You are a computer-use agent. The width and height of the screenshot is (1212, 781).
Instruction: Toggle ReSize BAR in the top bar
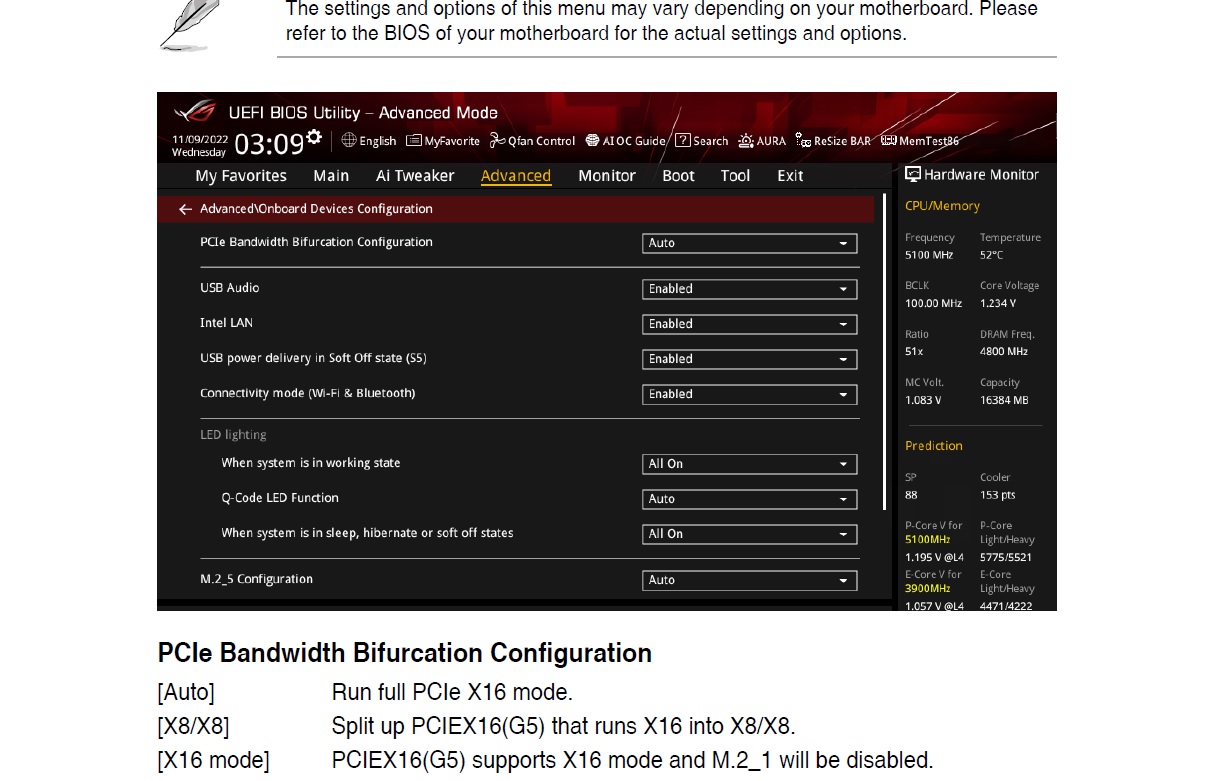point(833,141)
